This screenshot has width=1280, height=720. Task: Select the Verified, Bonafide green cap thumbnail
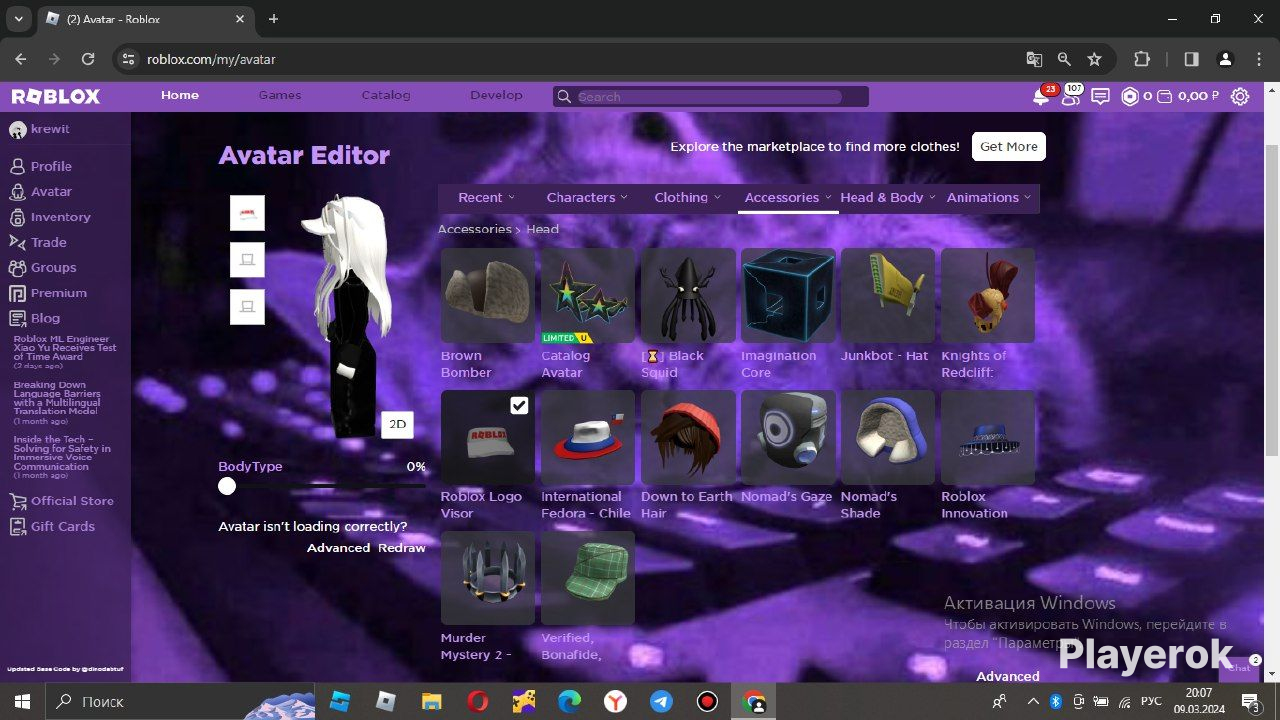coord(588,578)
